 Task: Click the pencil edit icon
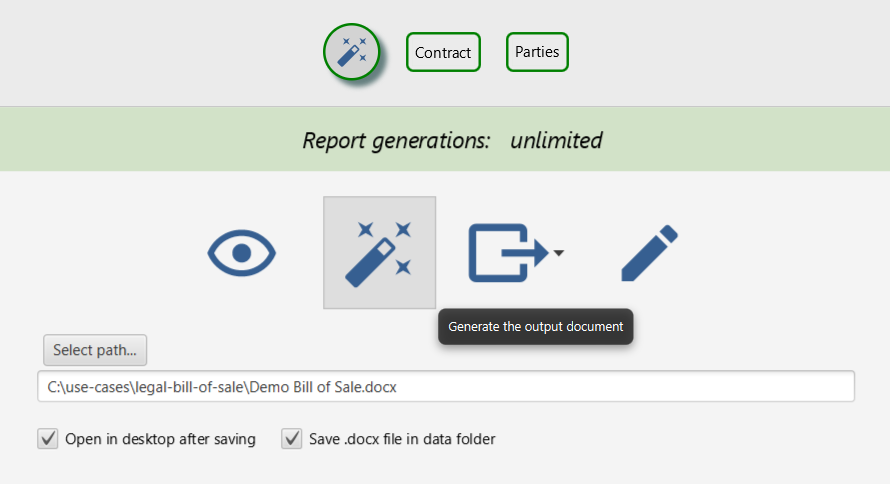(649, 253)
